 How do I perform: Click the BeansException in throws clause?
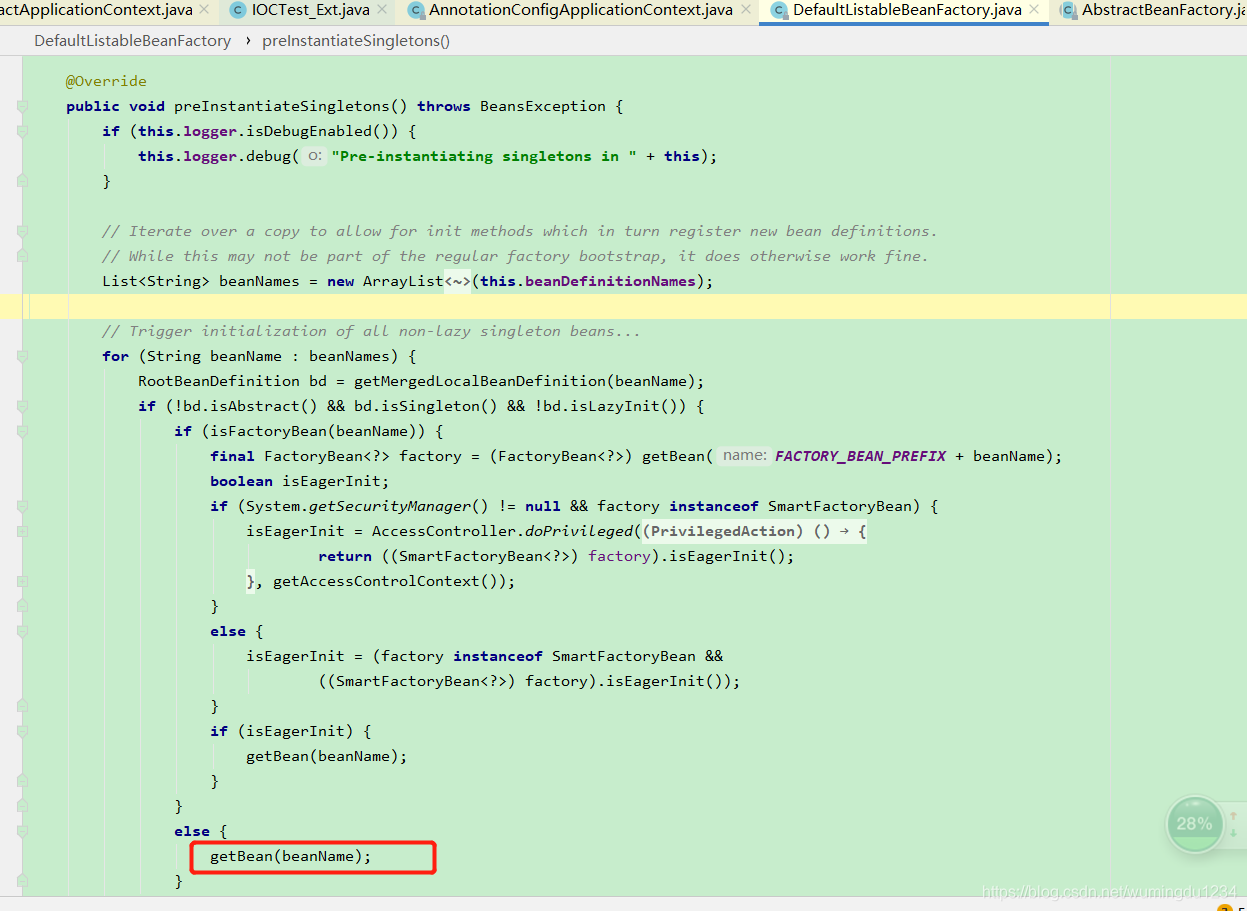pyautogui.click(x=543, y=106)
